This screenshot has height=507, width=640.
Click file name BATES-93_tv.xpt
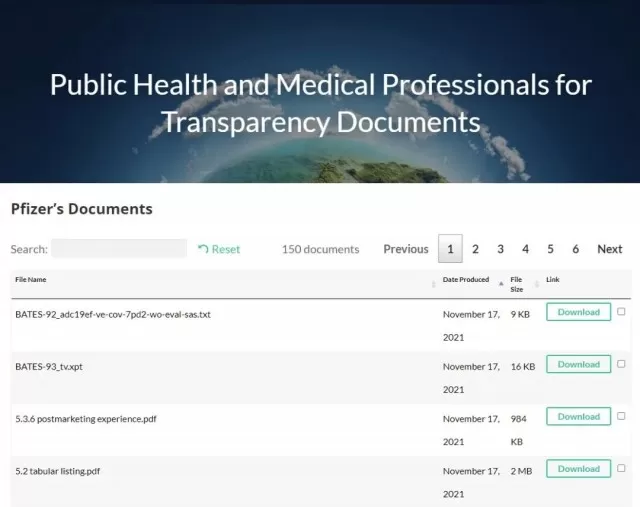(49, 367)
